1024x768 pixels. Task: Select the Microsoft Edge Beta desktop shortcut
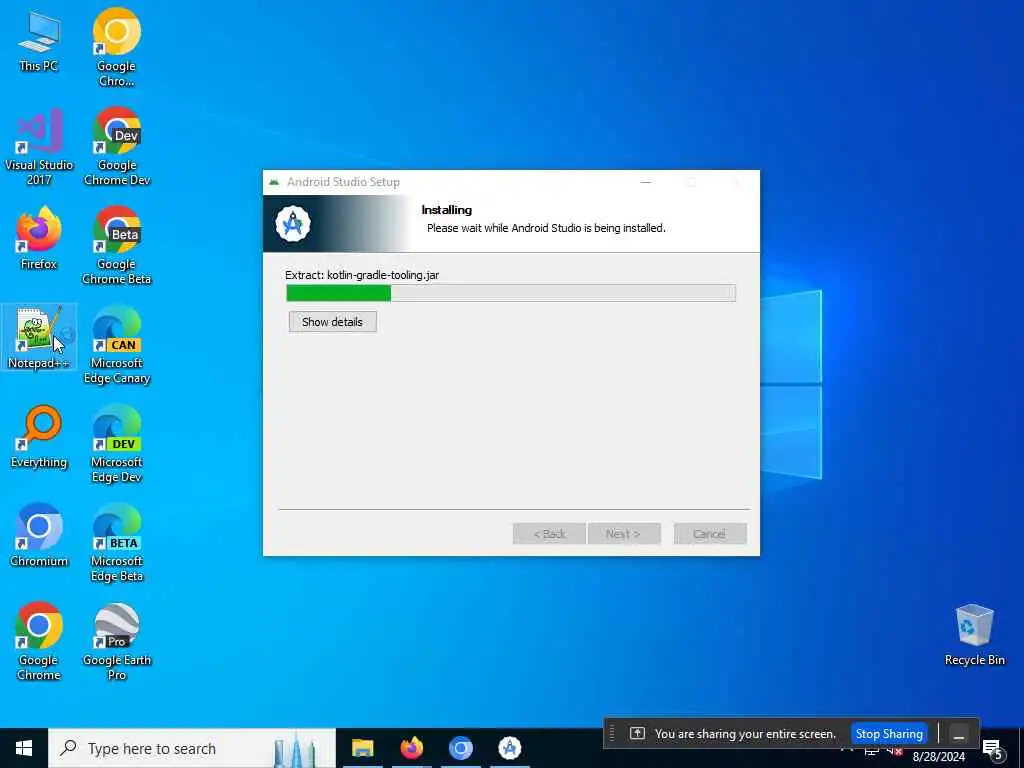coord(117,543)
